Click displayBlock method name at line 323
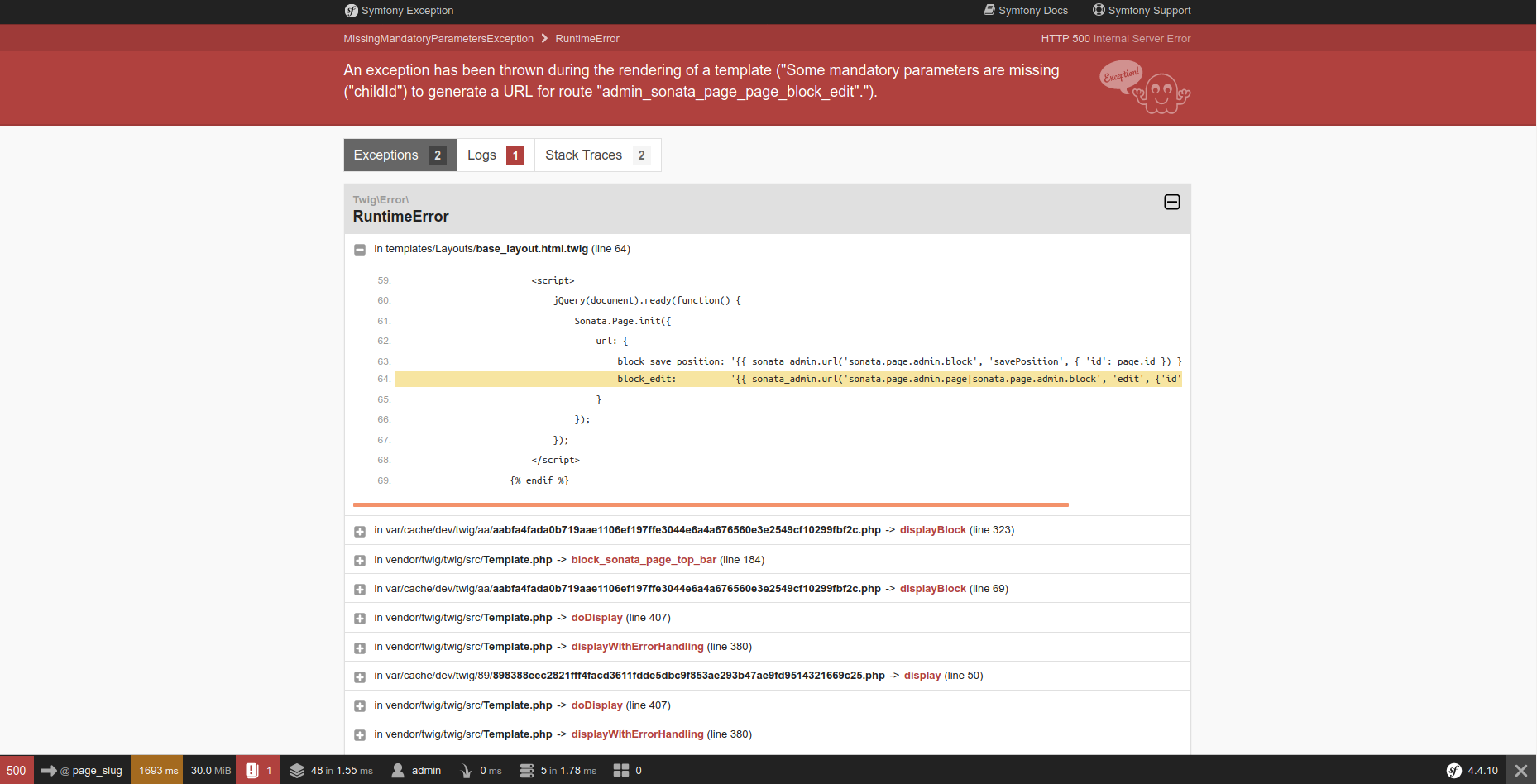 (x=932, y=530)
